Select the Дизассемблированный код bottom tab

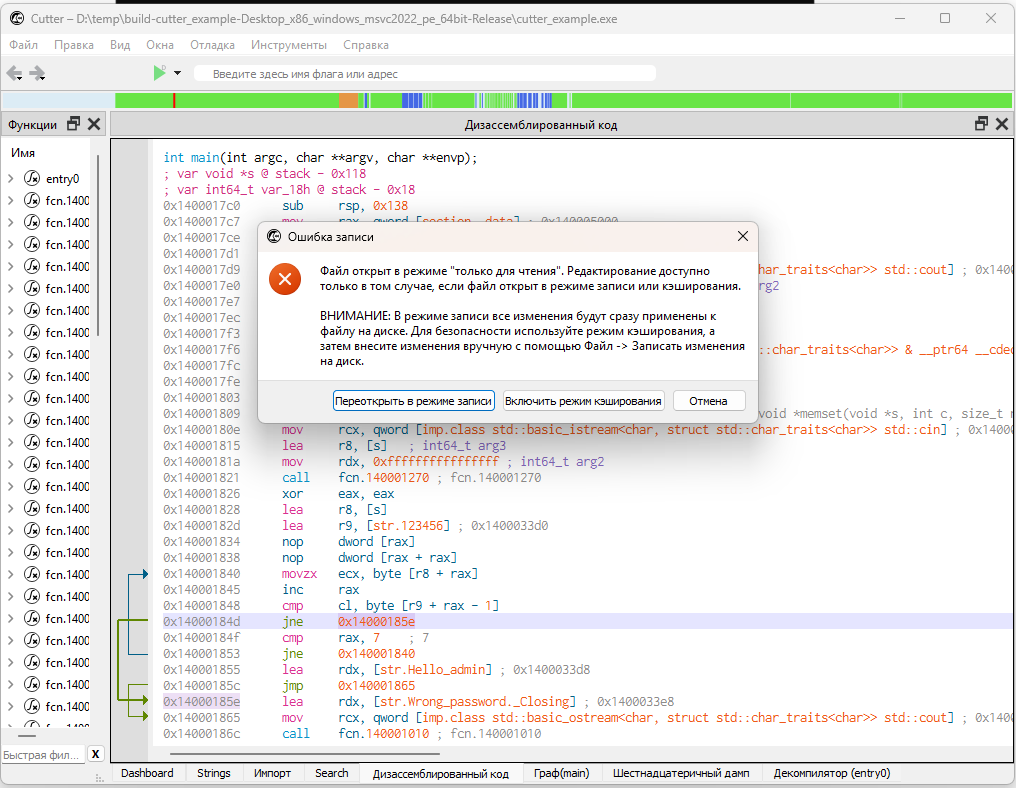pos(441,774)
